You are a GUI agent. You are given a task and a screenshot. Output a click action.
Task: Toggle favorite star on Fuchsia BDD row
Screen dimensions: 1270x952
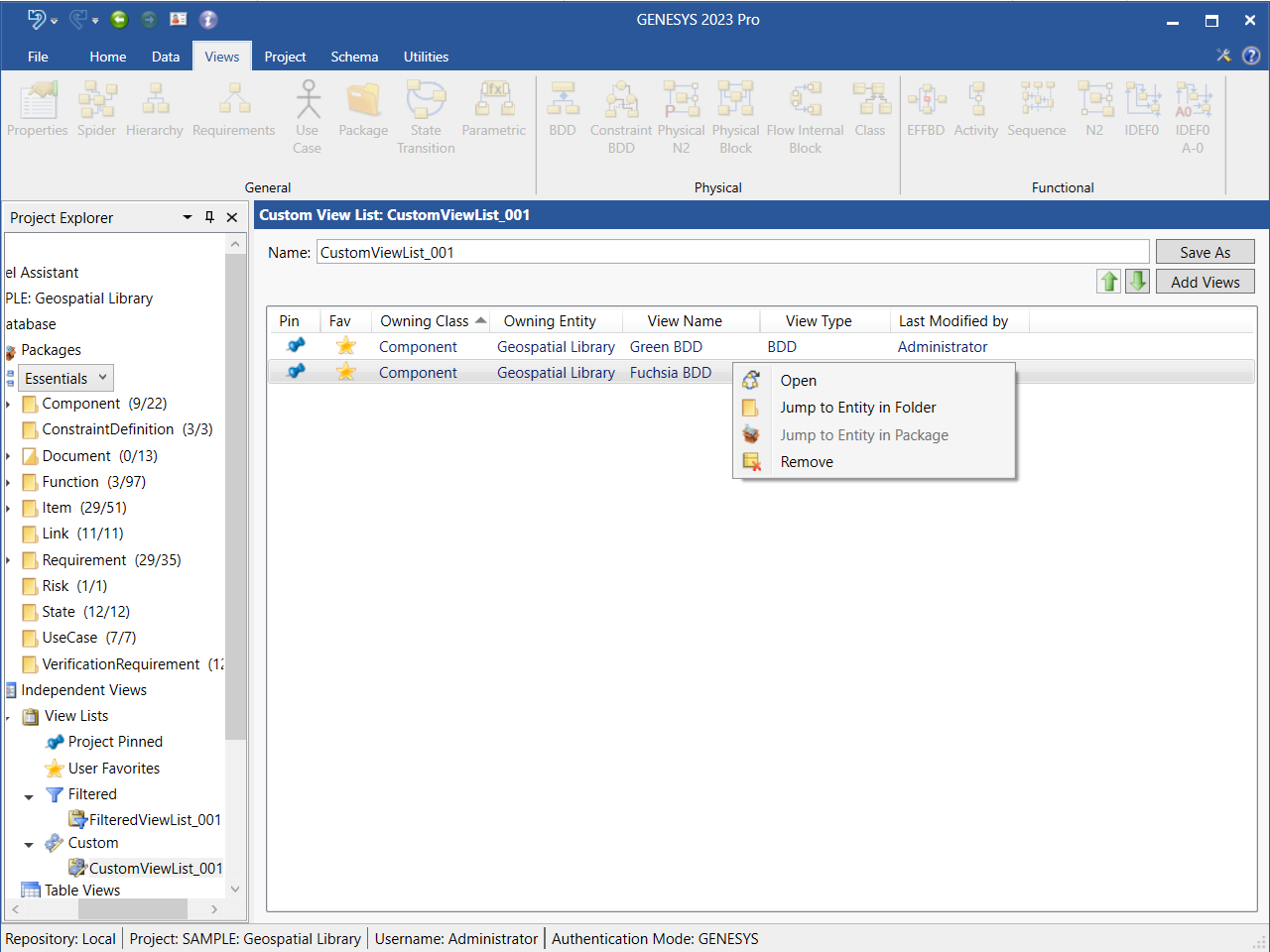tap(346, 372)
